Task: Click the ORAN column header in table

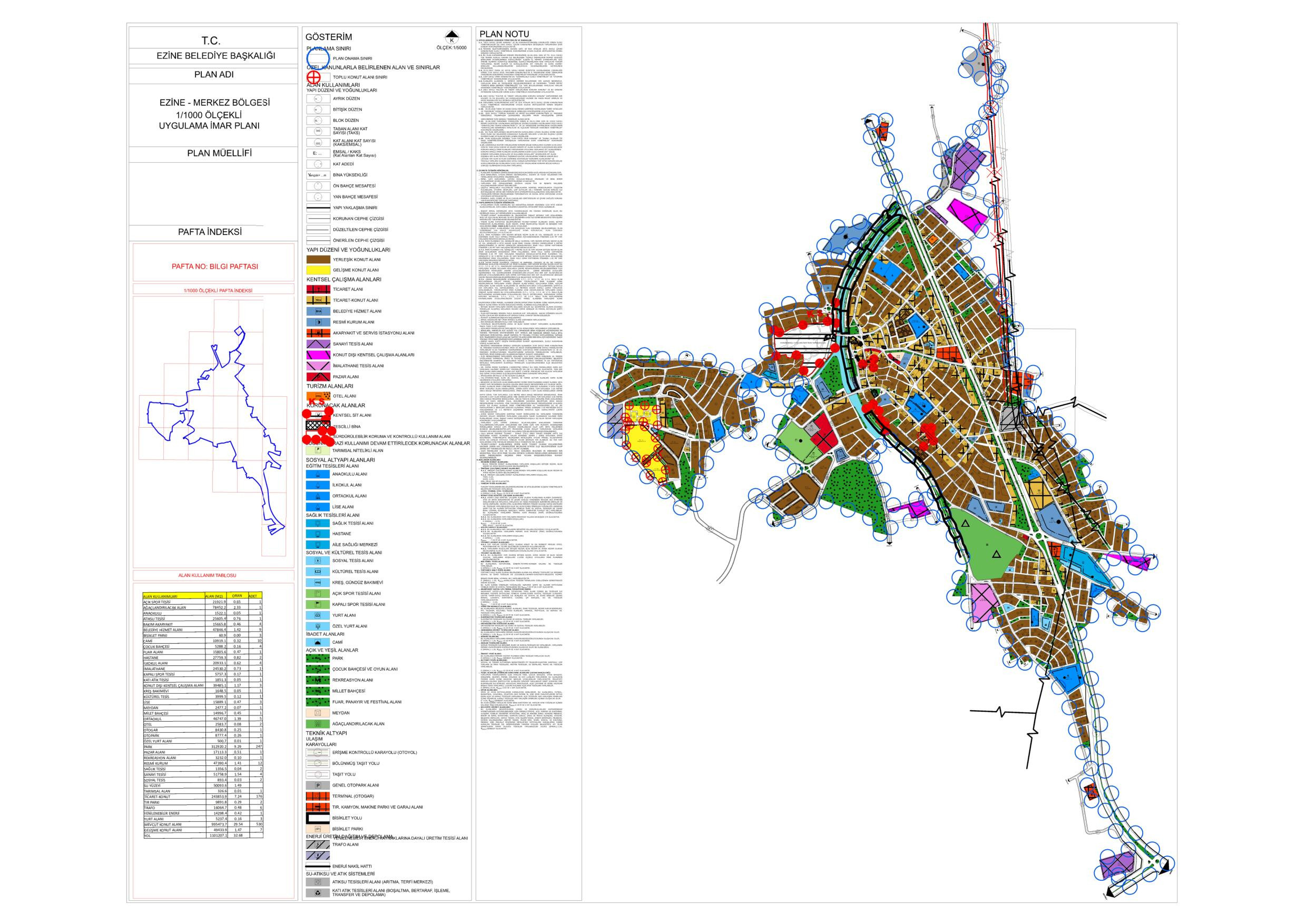Action: click(x=237, y=596)
